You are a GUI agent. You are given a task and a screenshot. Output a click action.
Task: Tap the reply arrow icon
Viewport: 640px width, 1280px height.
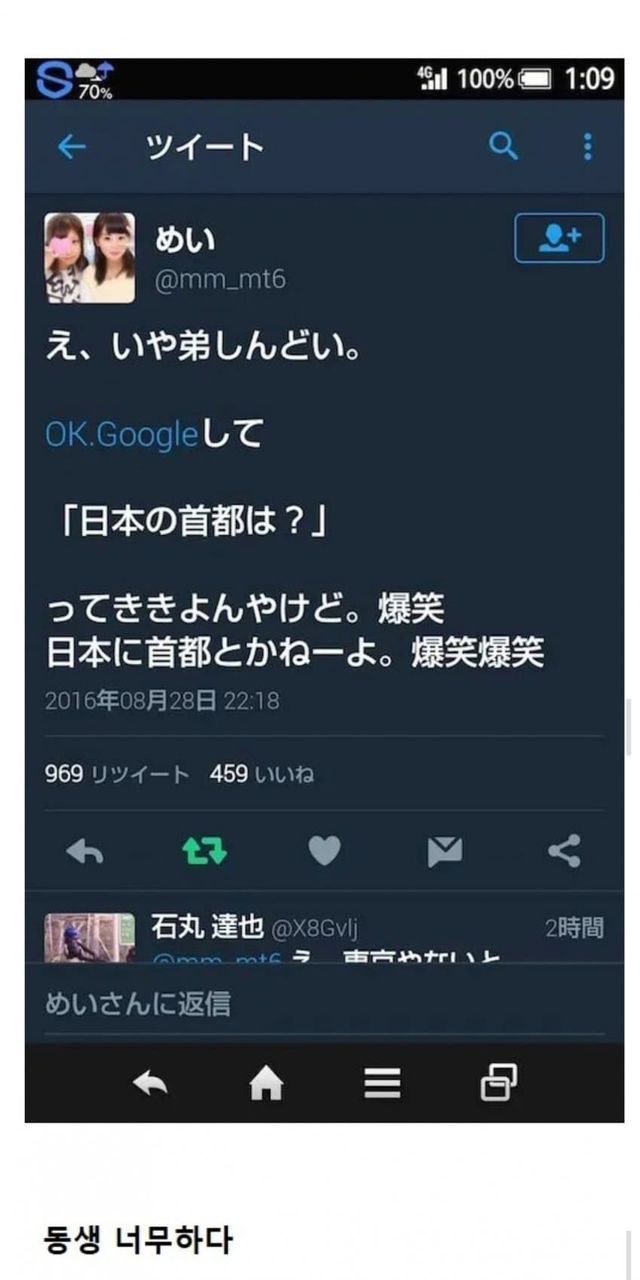coord(85,851)
